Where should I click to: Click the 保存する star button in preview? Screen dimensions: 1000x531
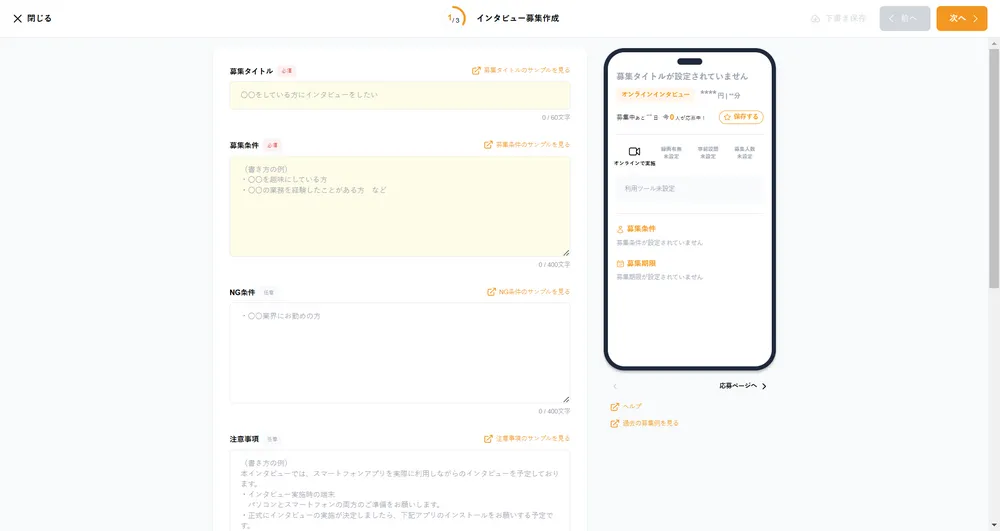741,117
